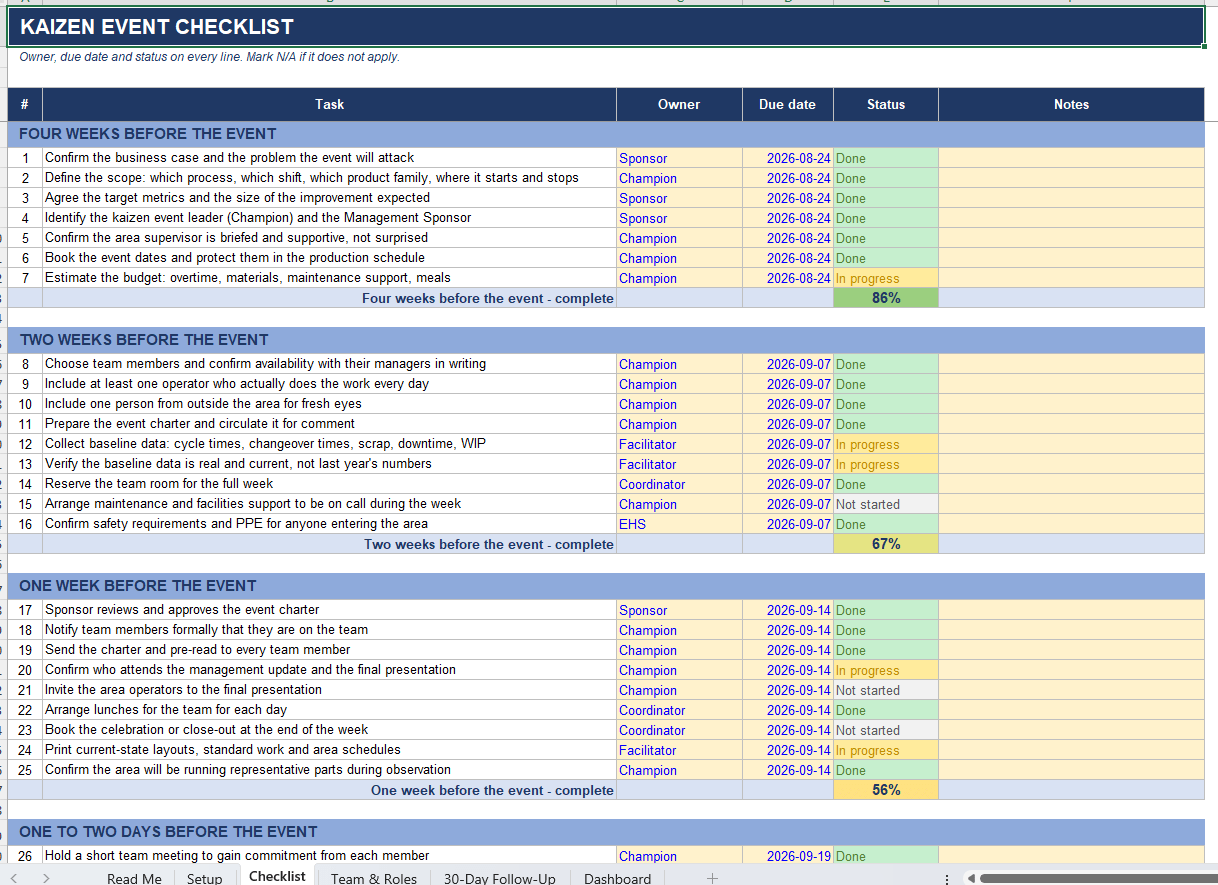
Task: Select the 'Estimate the budget' task cell
Action: (329, 278)
